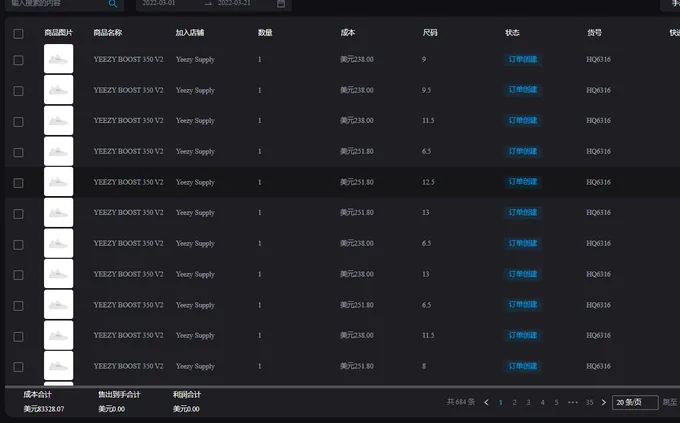
Task: Click the cost total 美元83328.07
Action: point(44,409)
